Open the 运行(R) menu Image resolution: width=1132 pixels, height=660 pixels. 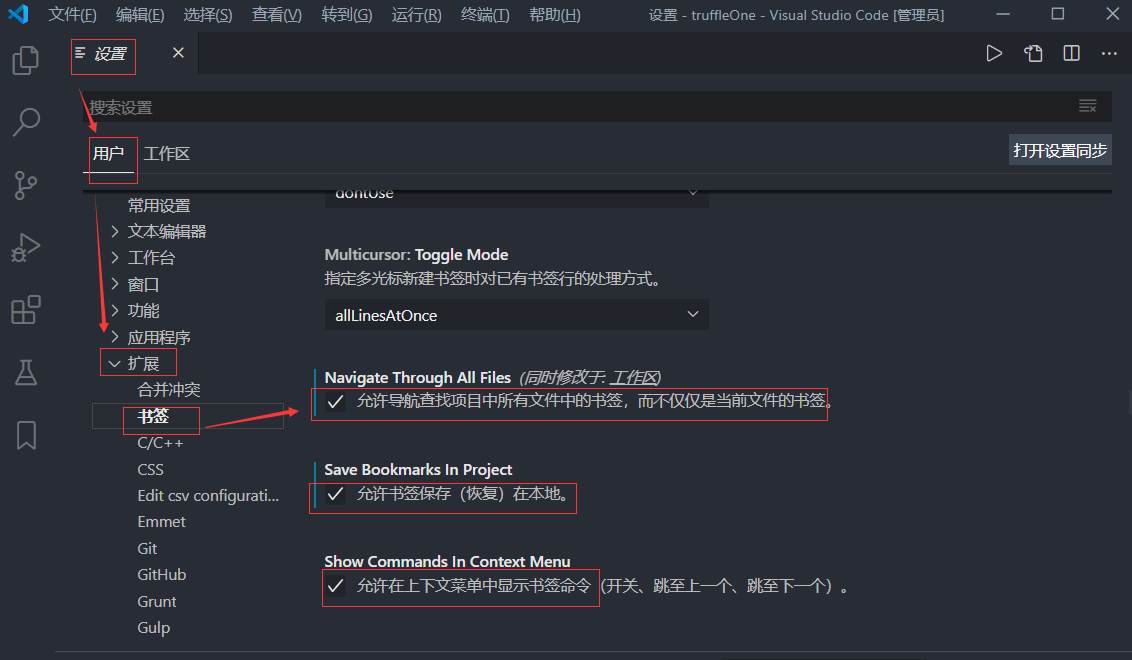417,14
